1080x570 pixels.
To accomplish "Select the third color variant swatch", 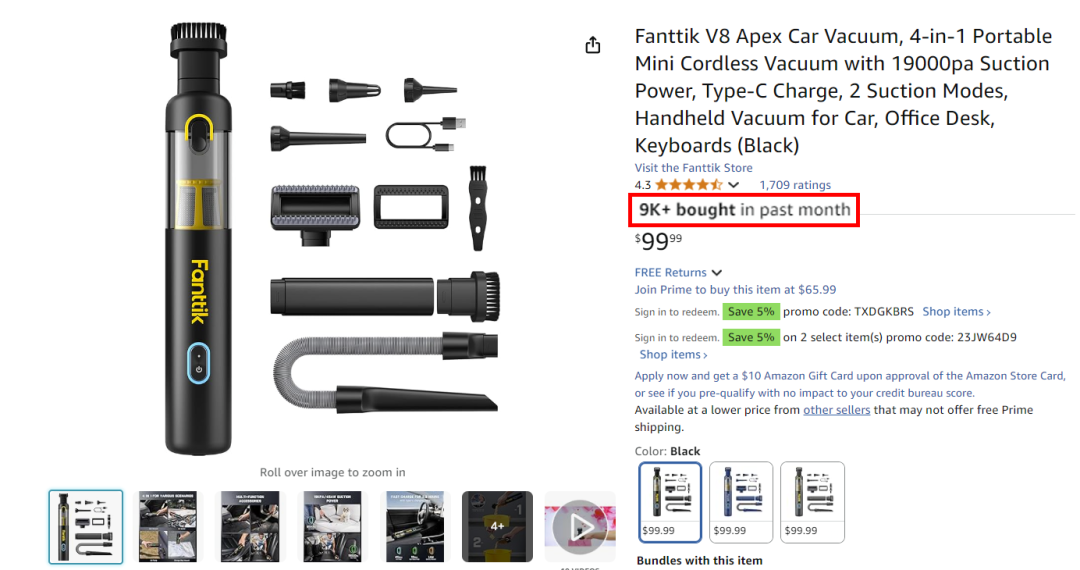I will point(813,502).
